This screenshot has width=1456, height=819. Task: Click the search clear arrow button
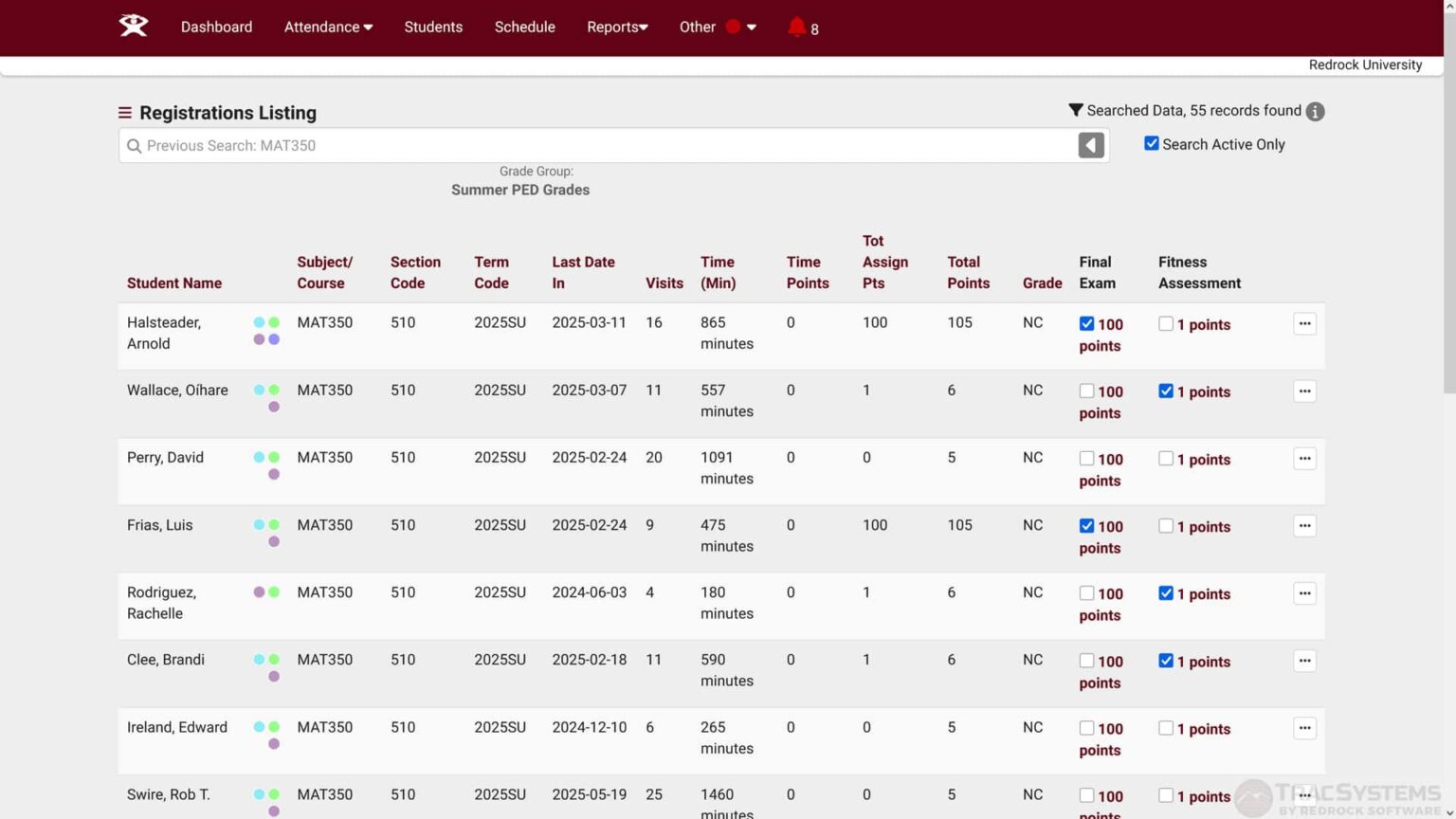coord(1090,145)
